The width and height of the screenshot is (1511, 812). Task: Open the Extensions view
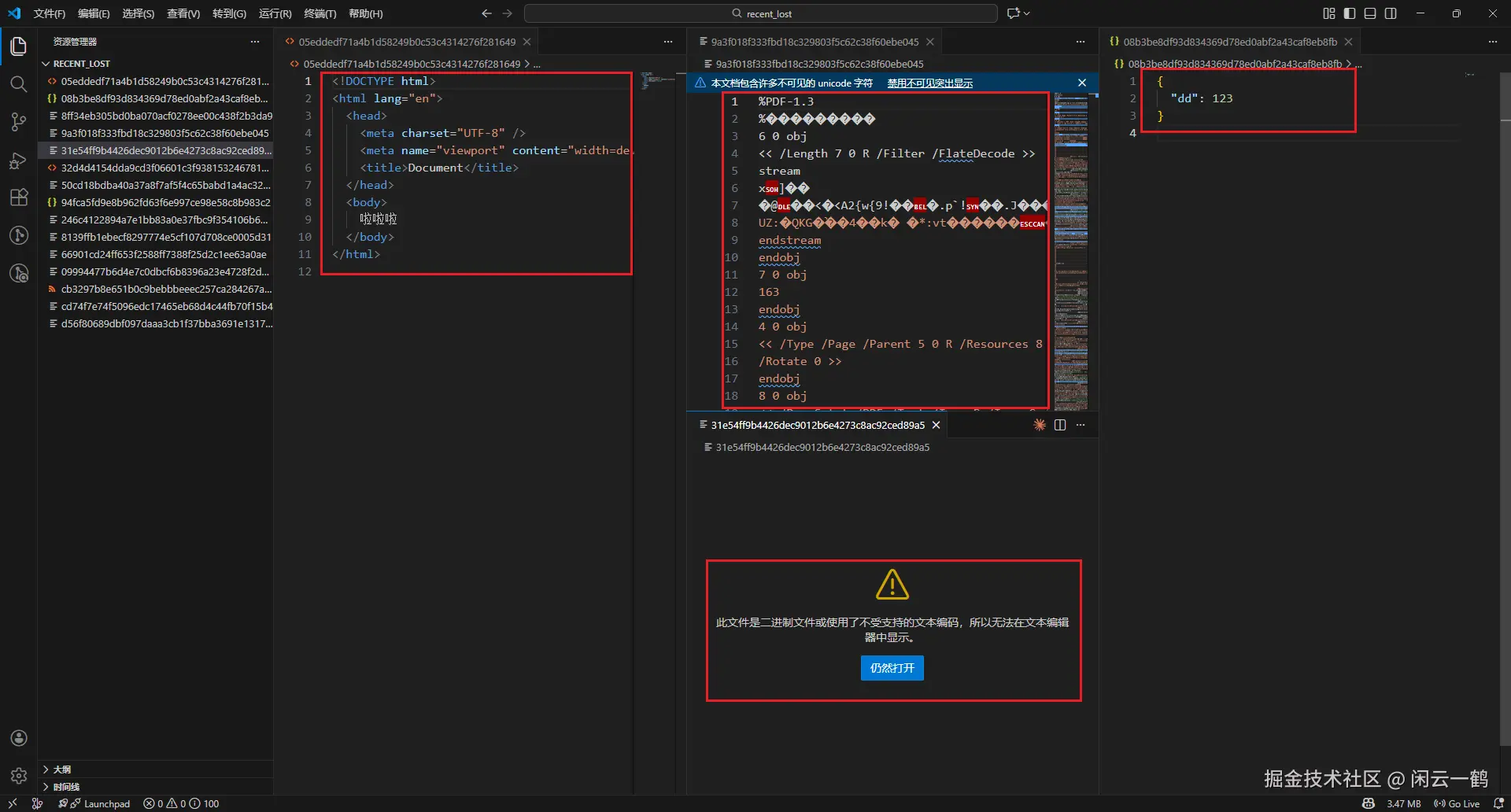coord(18,197)
